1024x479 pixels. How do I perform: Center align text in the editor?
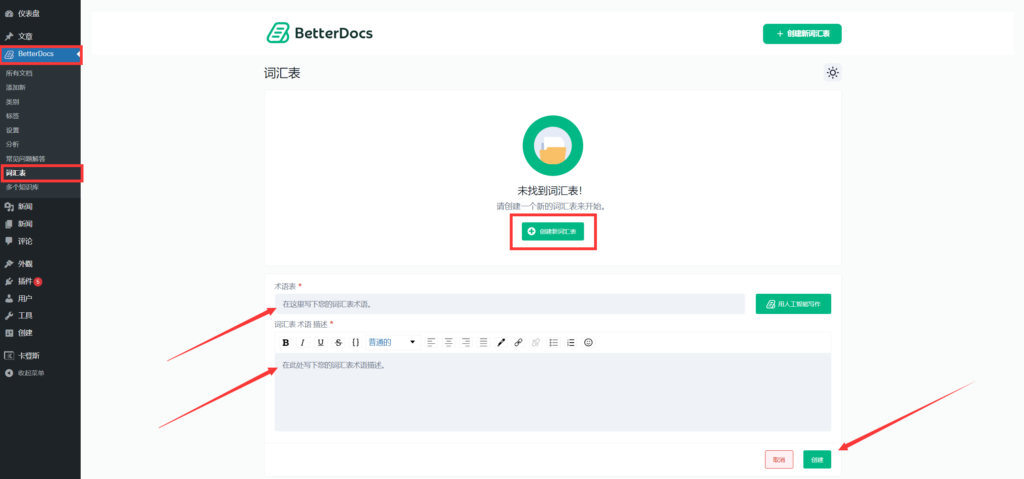point(449,342)
